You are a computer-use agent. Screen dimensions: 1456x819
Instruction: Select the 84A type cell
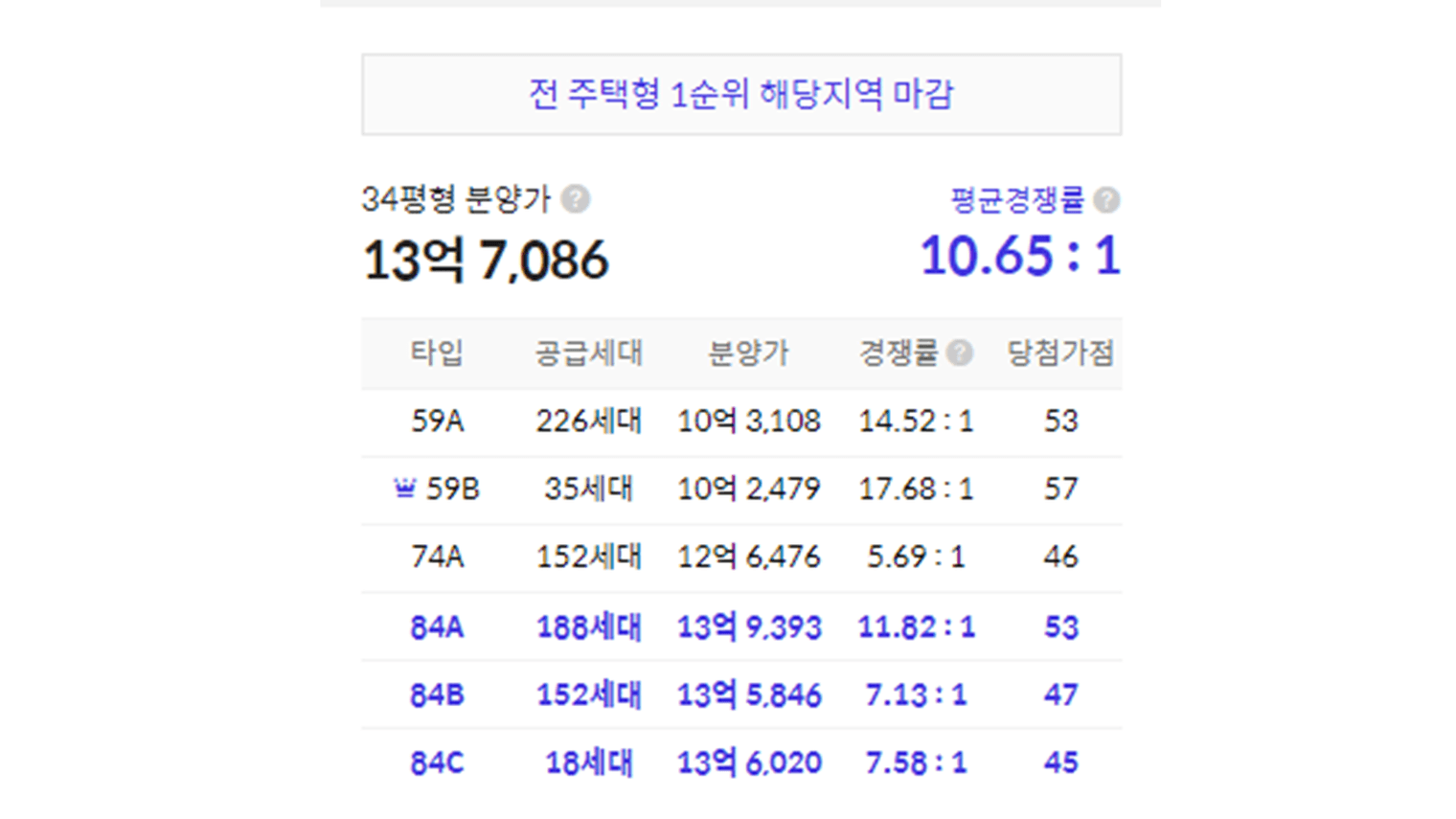pyautogui.click(x=437, y=626)
